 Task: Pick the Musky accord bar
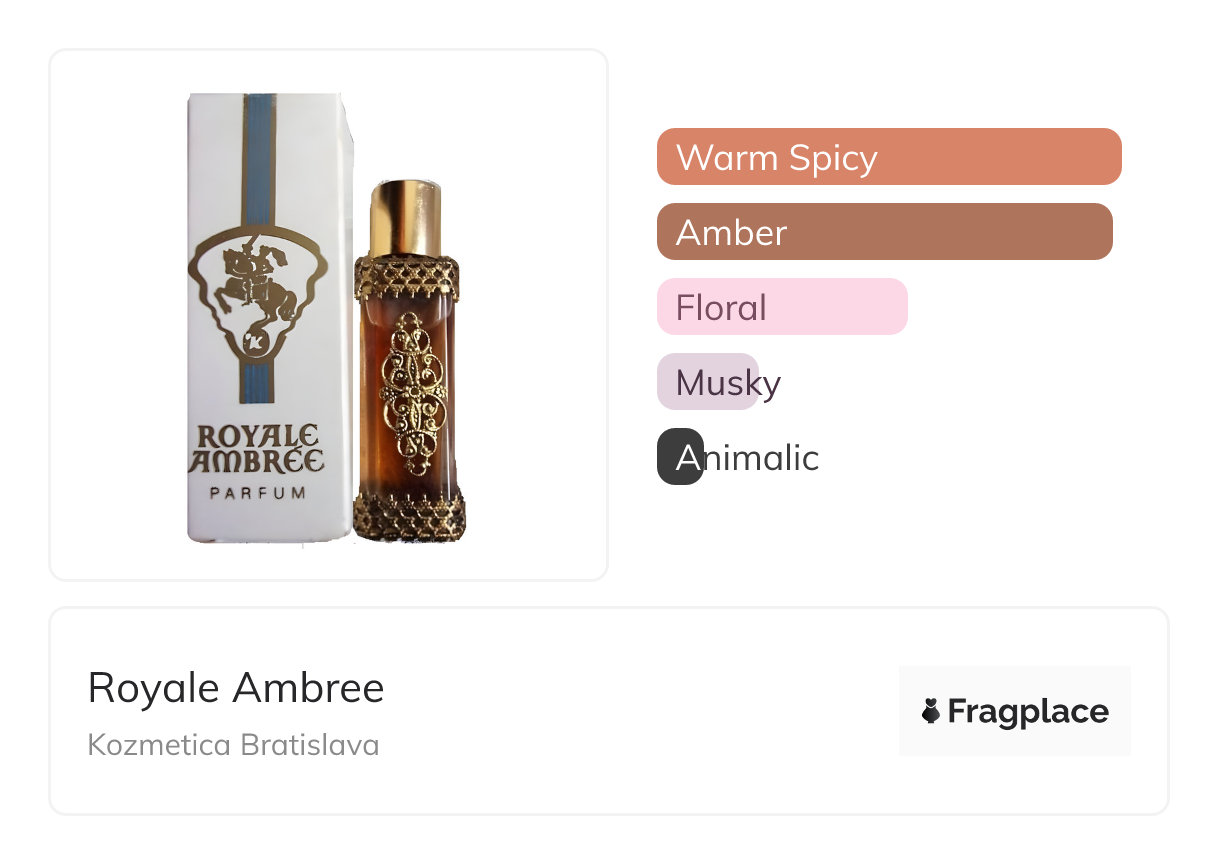708,382
